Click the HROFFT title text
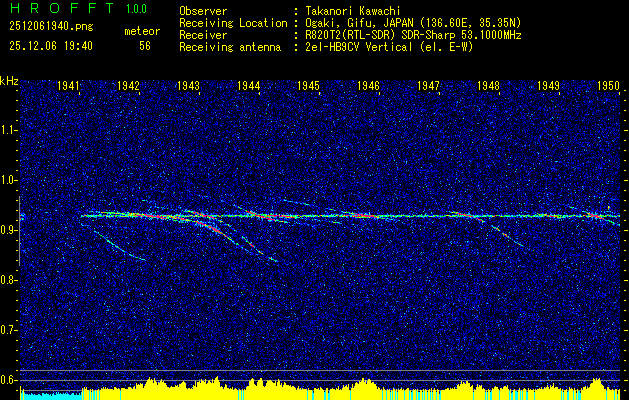The image size is (629, 400). click(54, 10)
